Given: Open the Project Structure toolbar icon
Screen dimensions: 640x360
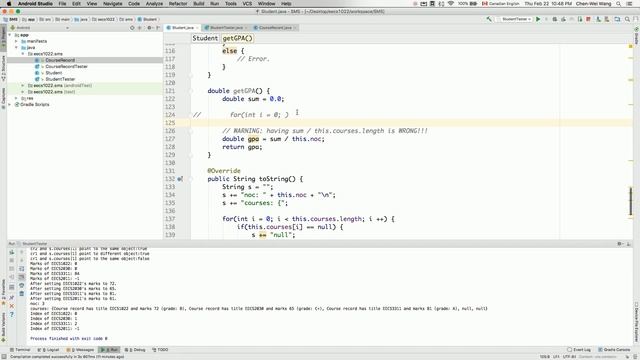Looking at the screenshot, I should pos(617,19).
